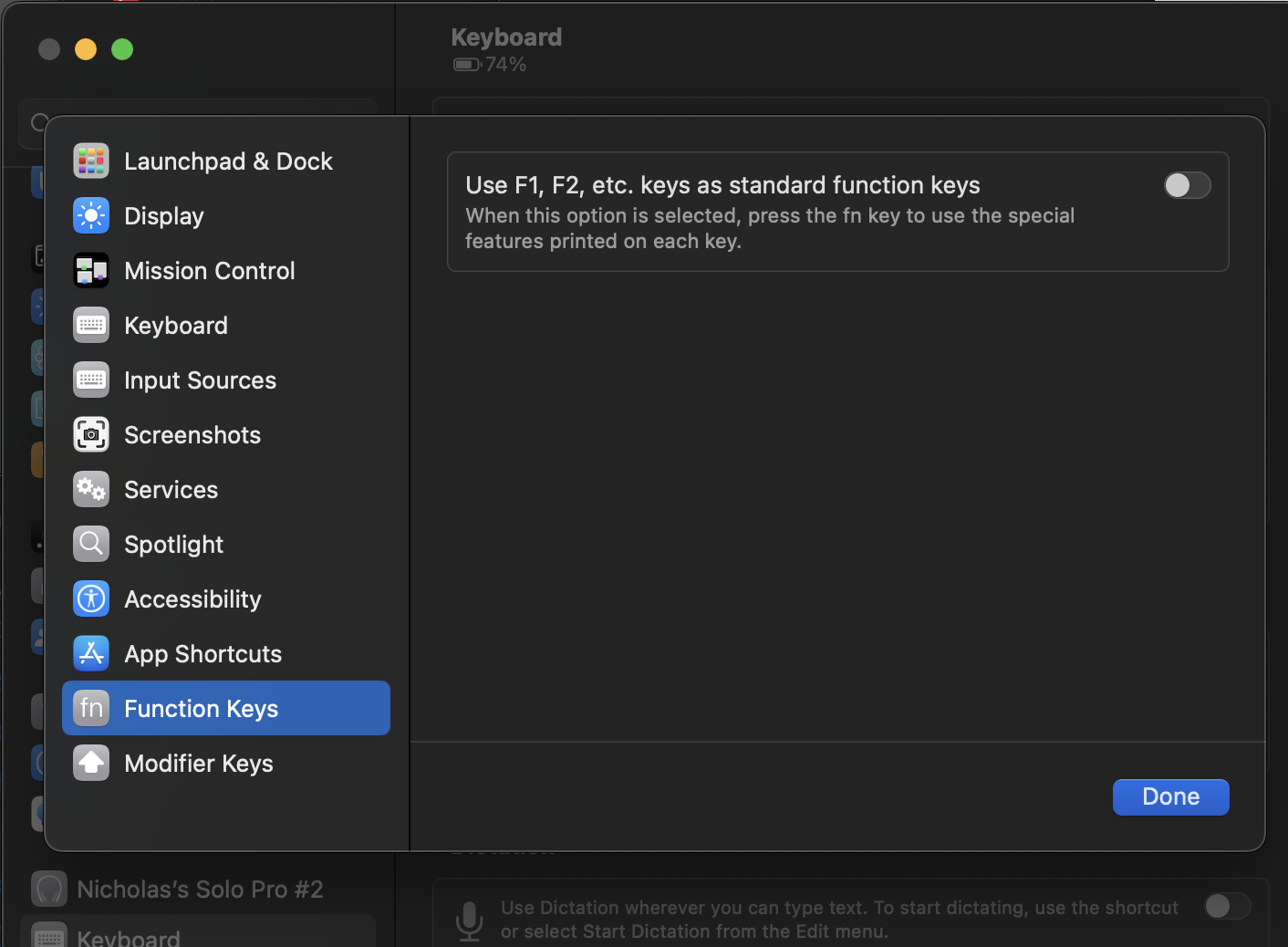Viewport: 1288px width, 947px height.
Task: Click the Services gears icon
Action: [x=91, y=490]
